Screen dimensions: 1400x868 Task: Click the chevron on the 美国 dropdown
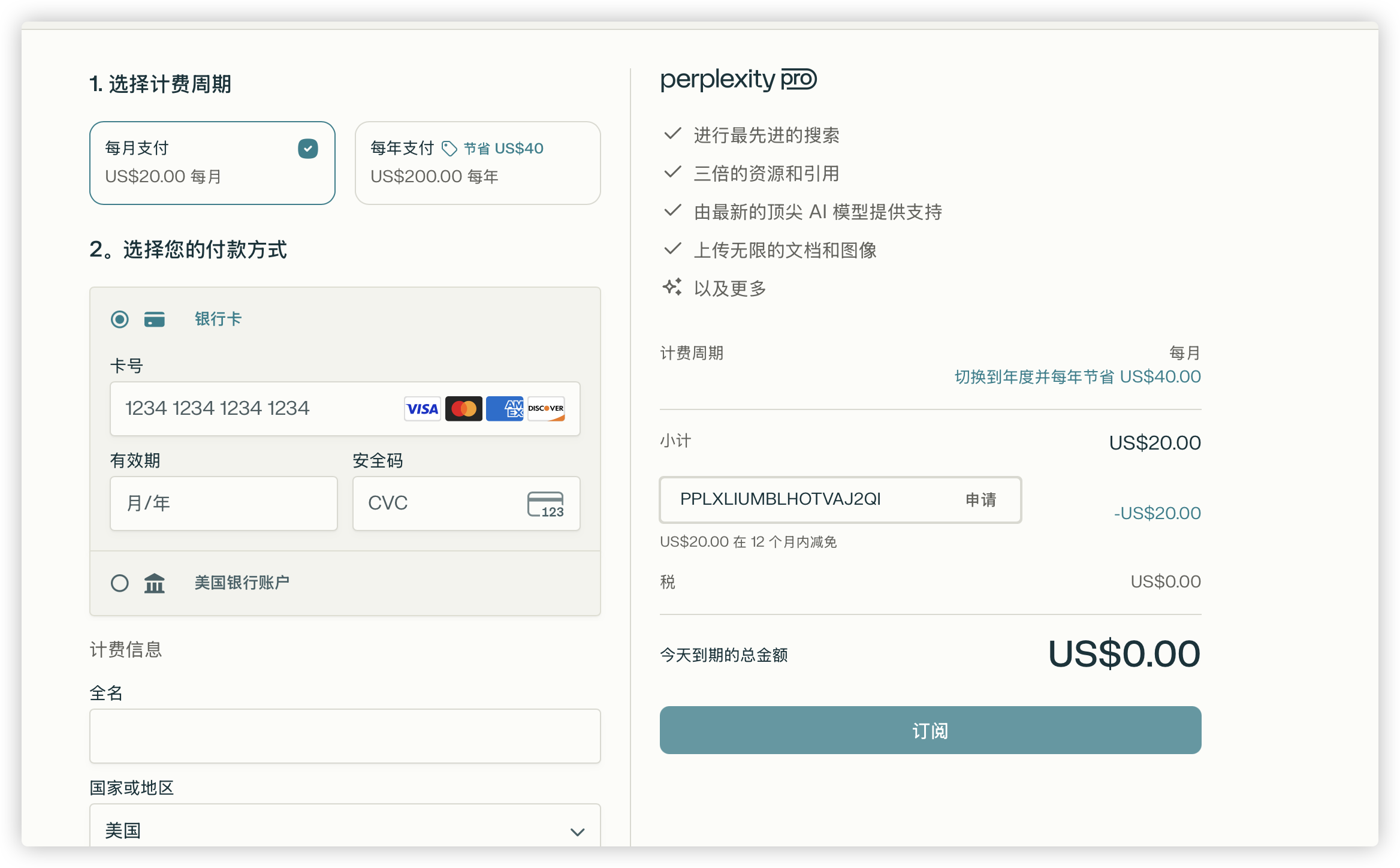577,832
